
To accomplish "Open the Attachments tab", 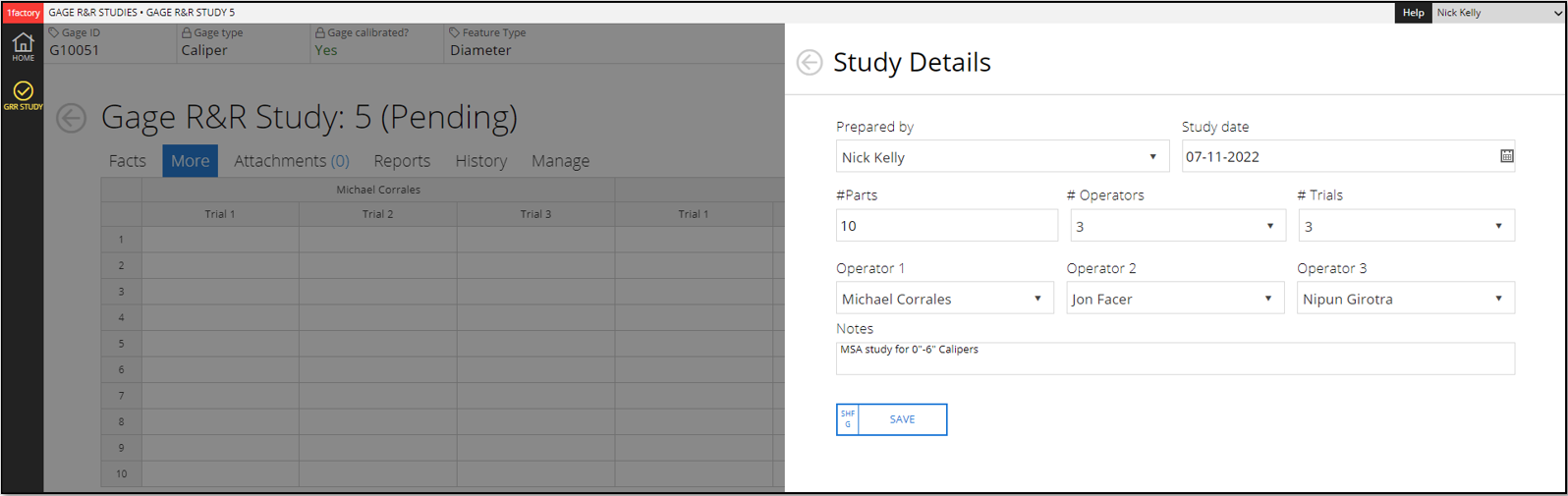I will 291,161.
